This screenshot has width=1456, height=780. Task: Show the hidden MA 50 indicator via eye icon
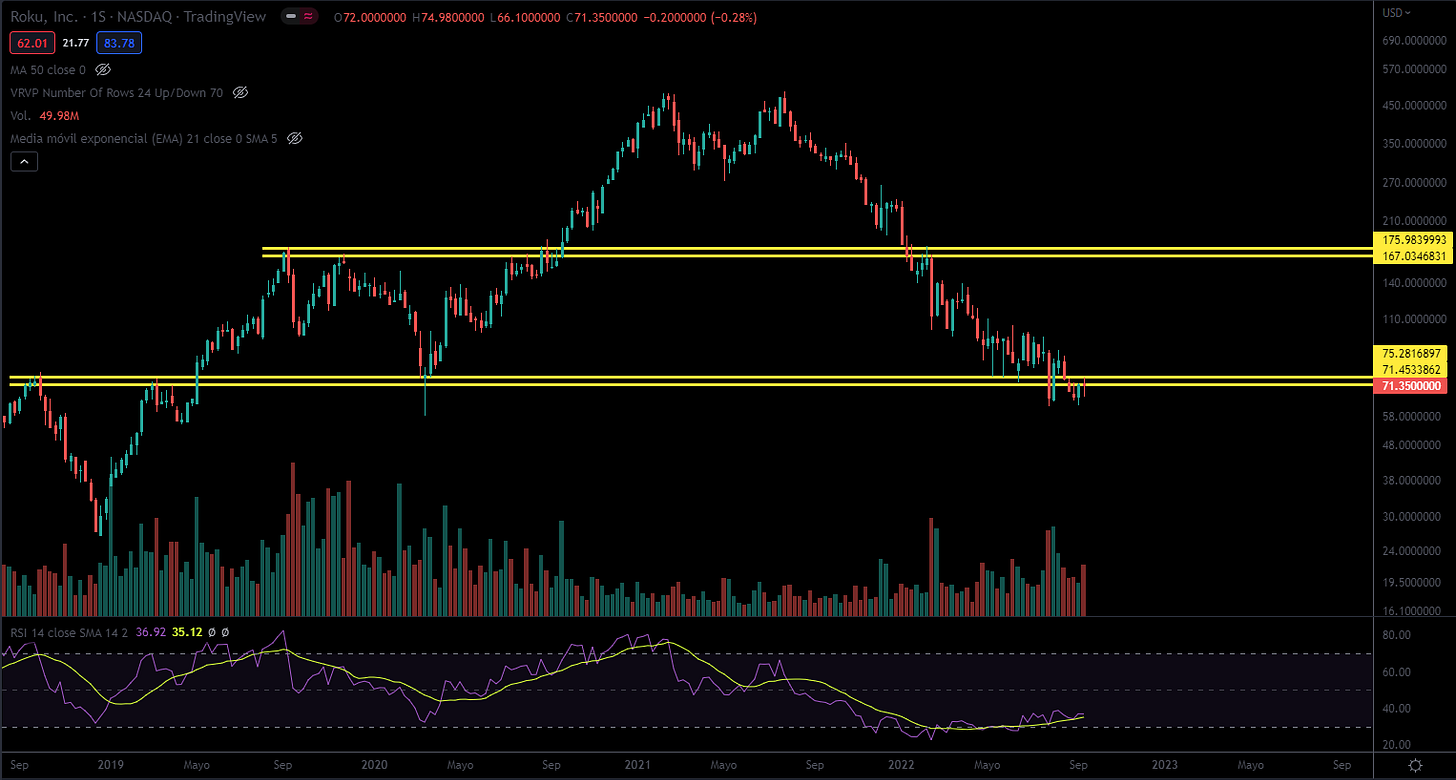click(103, 70)
